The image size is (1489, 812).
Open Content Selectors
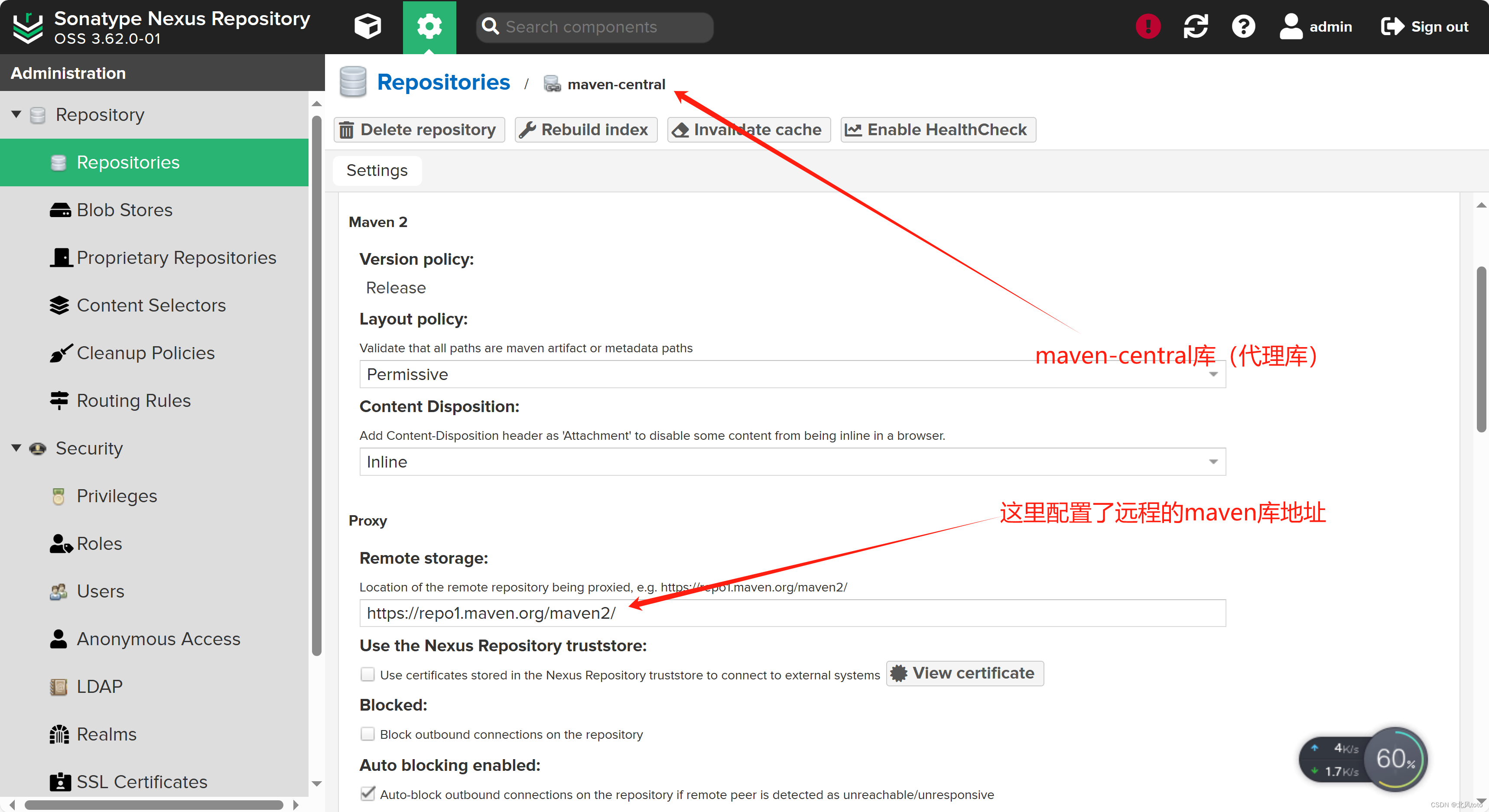click(x=151, y=305)
